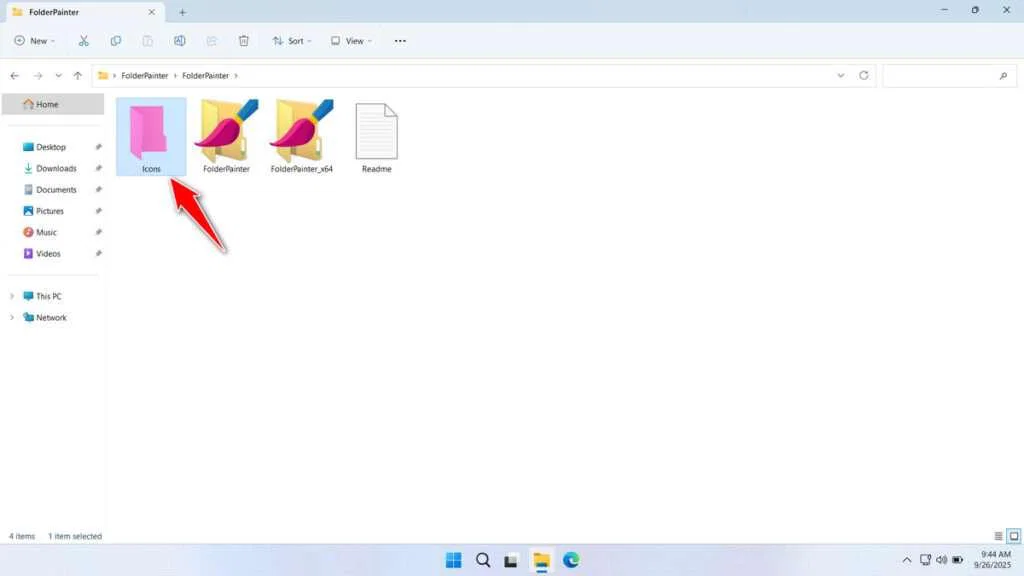The width and height of the screenshot is (1024, 576).
Task: Rename the selected Icons folder
Action: 180,40
